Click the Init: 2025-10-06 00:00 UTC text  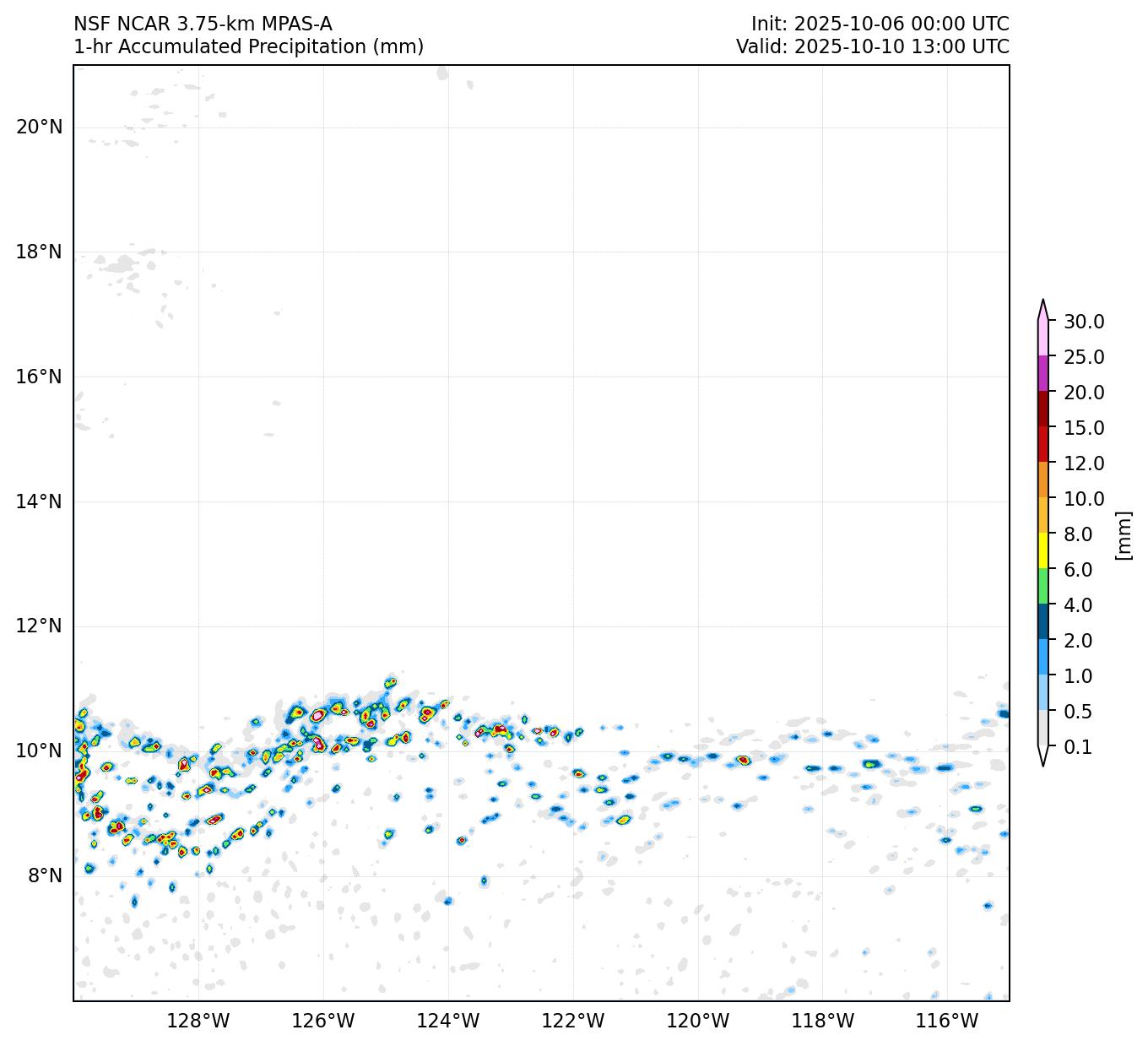880,24
